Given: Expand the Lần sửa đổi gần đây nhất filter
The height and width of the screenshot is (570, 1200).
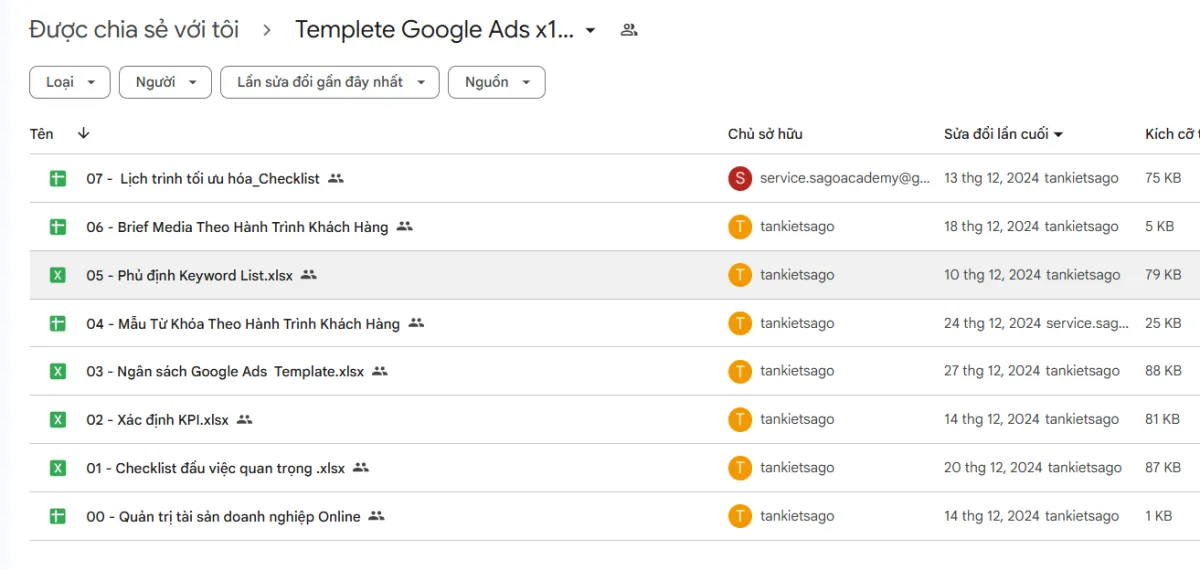Looking at the screenshot, I should (329, 82).
